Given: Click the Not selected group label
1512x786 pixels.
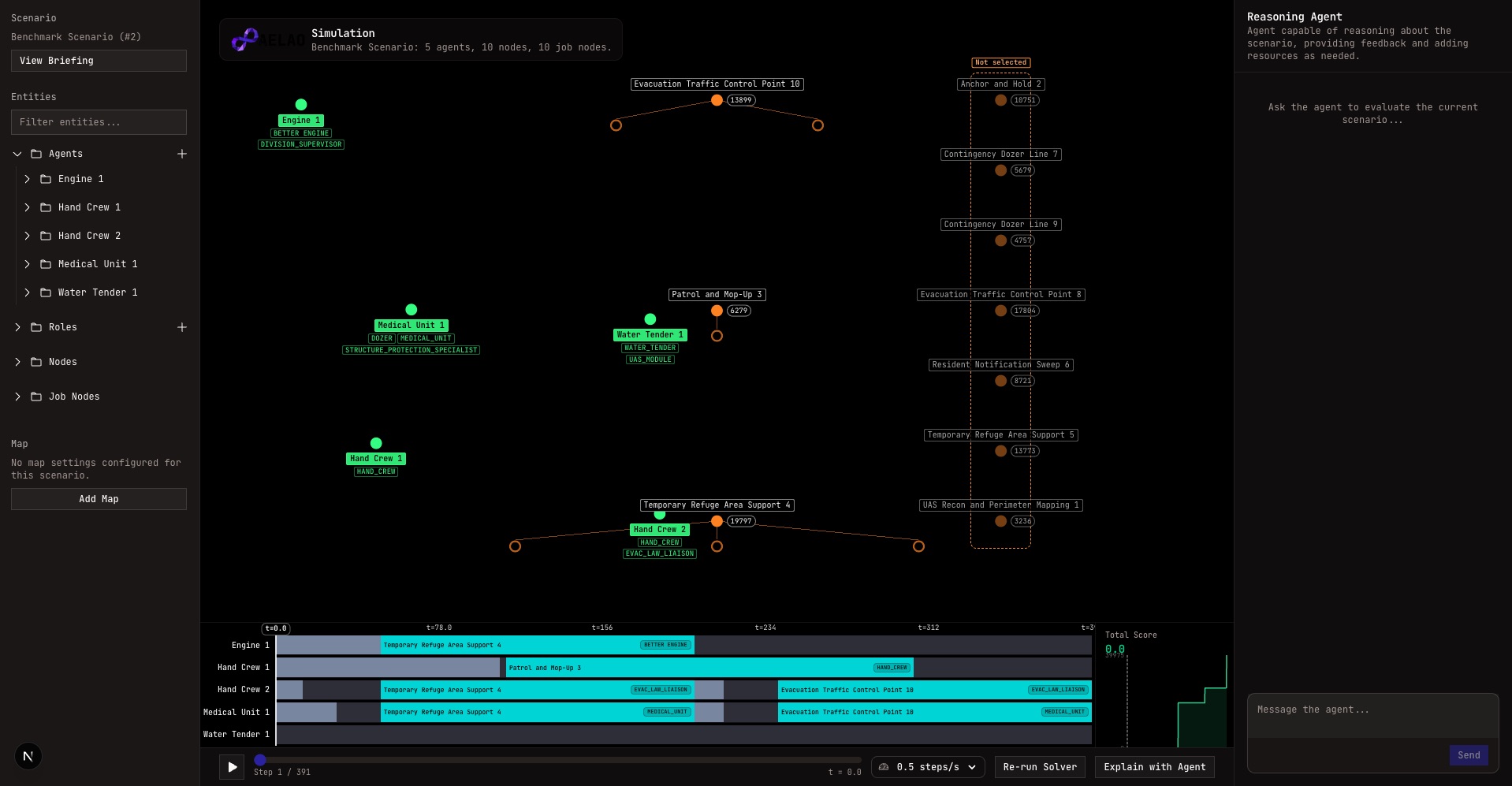Looking at the screenshot, I should pyautogui.click(x=1000, y=62).
